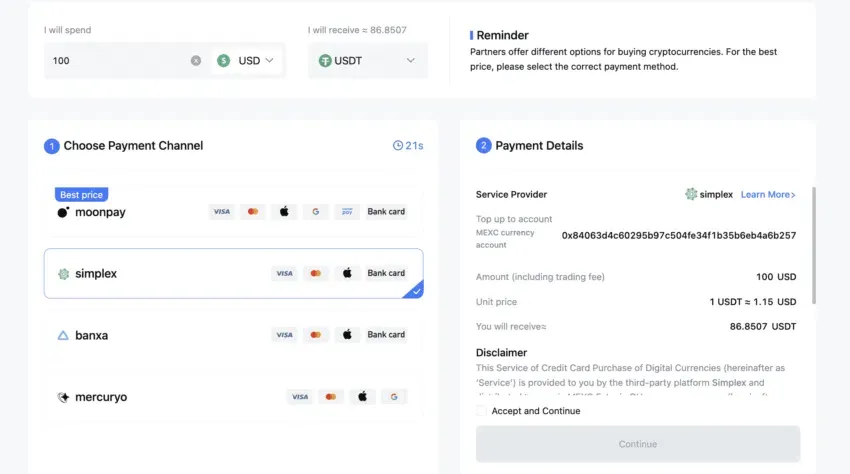Click the spend amount input field
The image size is (850, 474).
[119, 61]
